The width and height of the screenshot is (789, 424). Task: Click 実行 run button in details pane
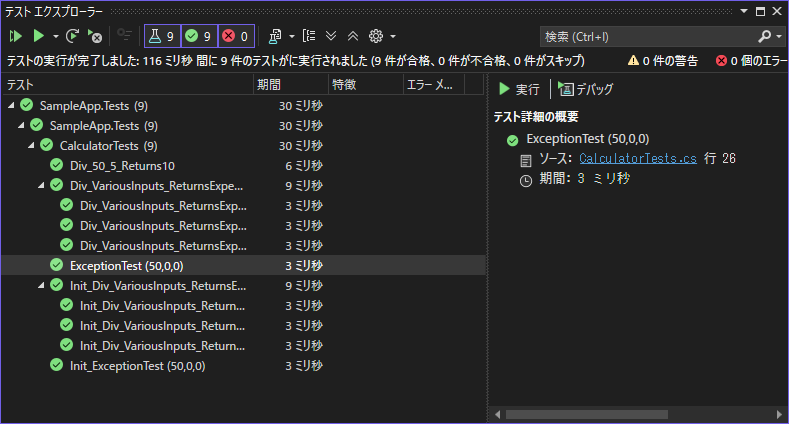click(519, 89)
